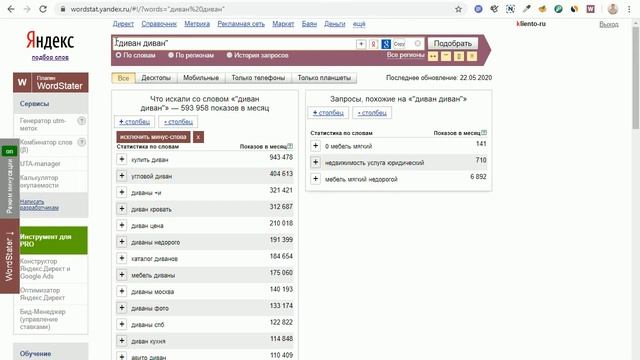Open the Chrome three-dot menu

click(x=629, y=9)
